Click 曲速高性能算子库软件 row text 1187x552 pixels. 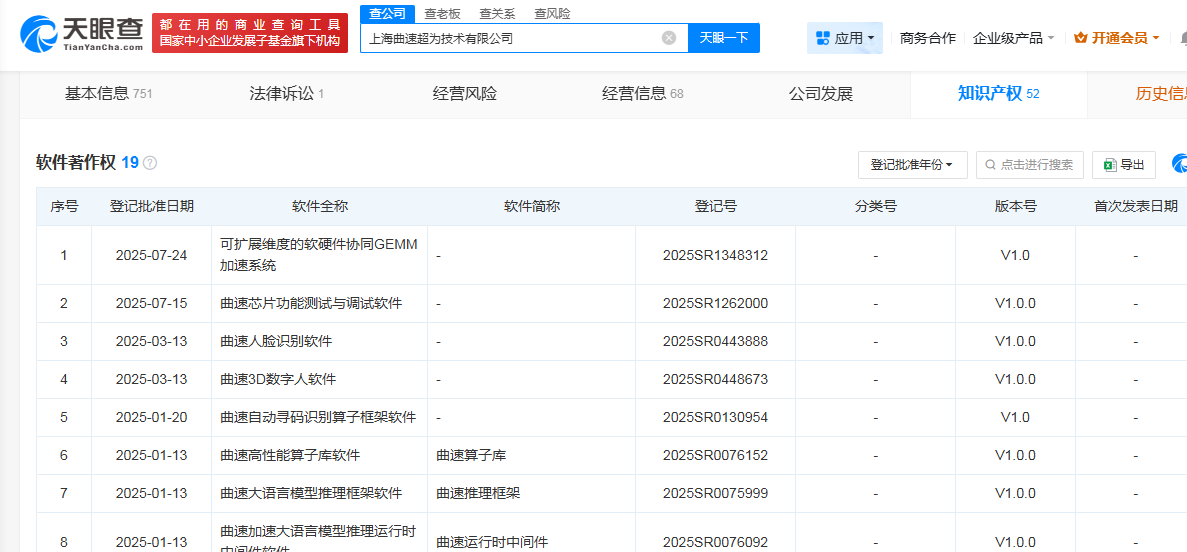tap(290, 455)
